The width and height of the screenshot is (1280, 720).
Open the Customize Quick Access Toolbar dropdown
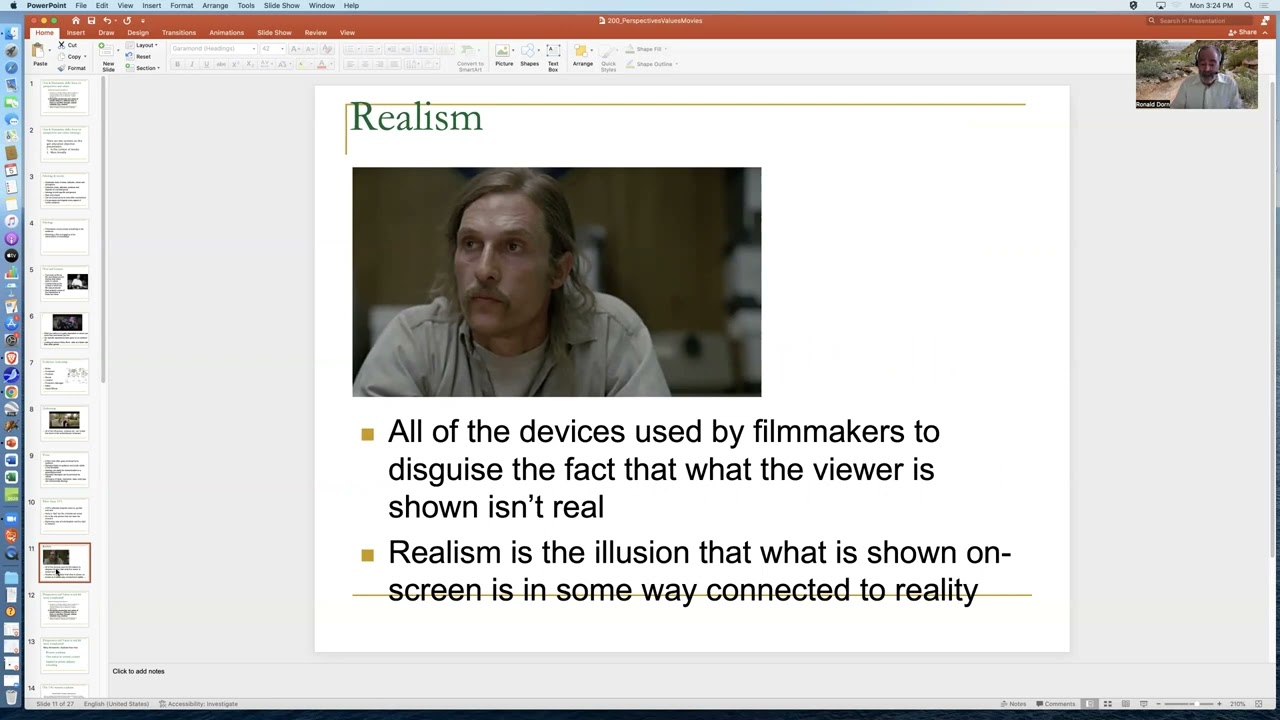click(x=143, y=20)
